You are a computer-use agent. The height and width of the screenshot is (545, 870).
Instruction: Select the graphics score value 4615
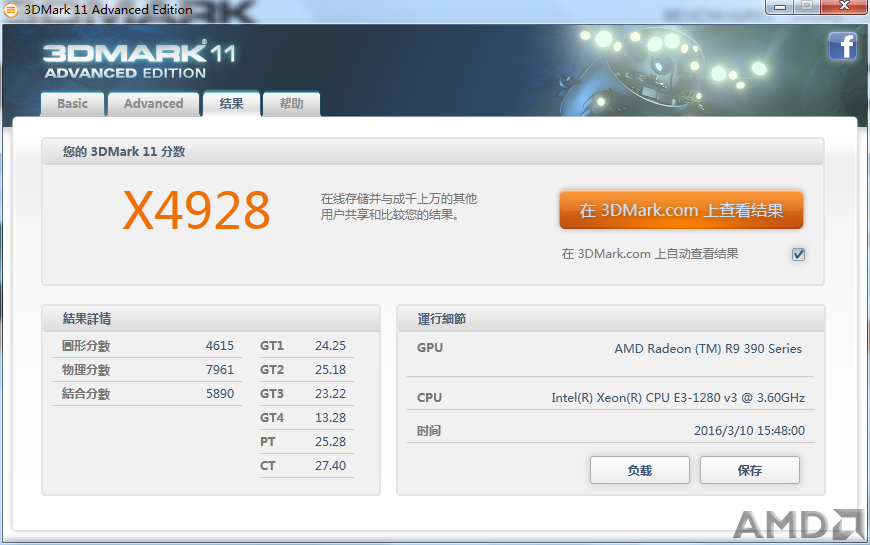coord(220,346)
